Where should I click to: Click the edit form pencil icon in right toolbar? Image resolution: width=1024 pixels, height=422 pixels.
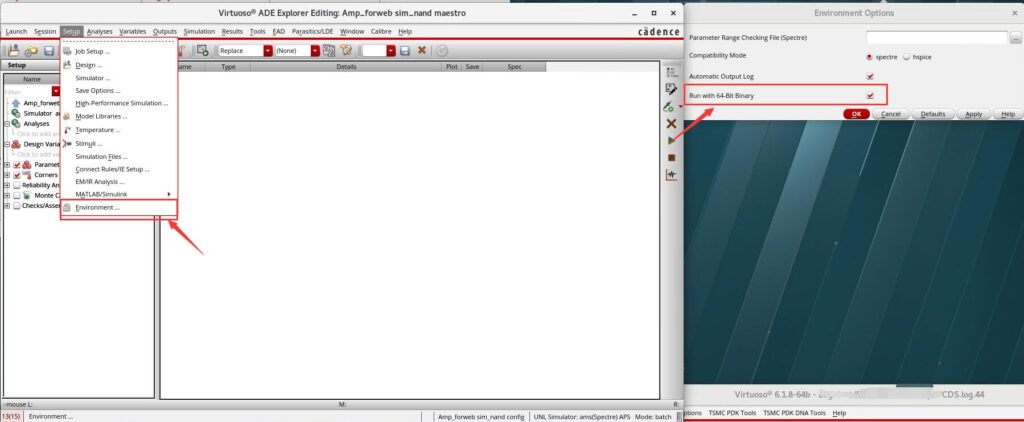[x=670, y=89]
